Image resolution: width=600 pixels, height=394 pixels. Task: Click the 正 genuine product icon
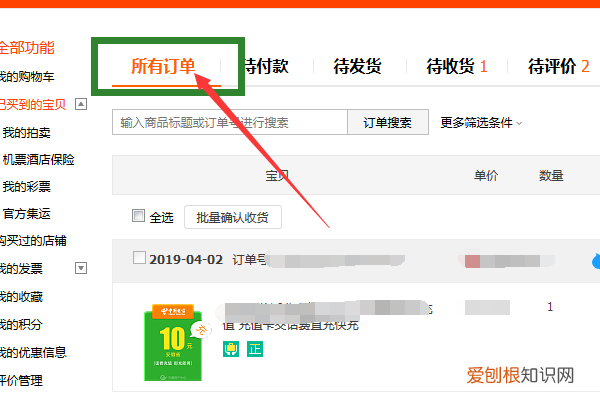(x=255, y=349)
